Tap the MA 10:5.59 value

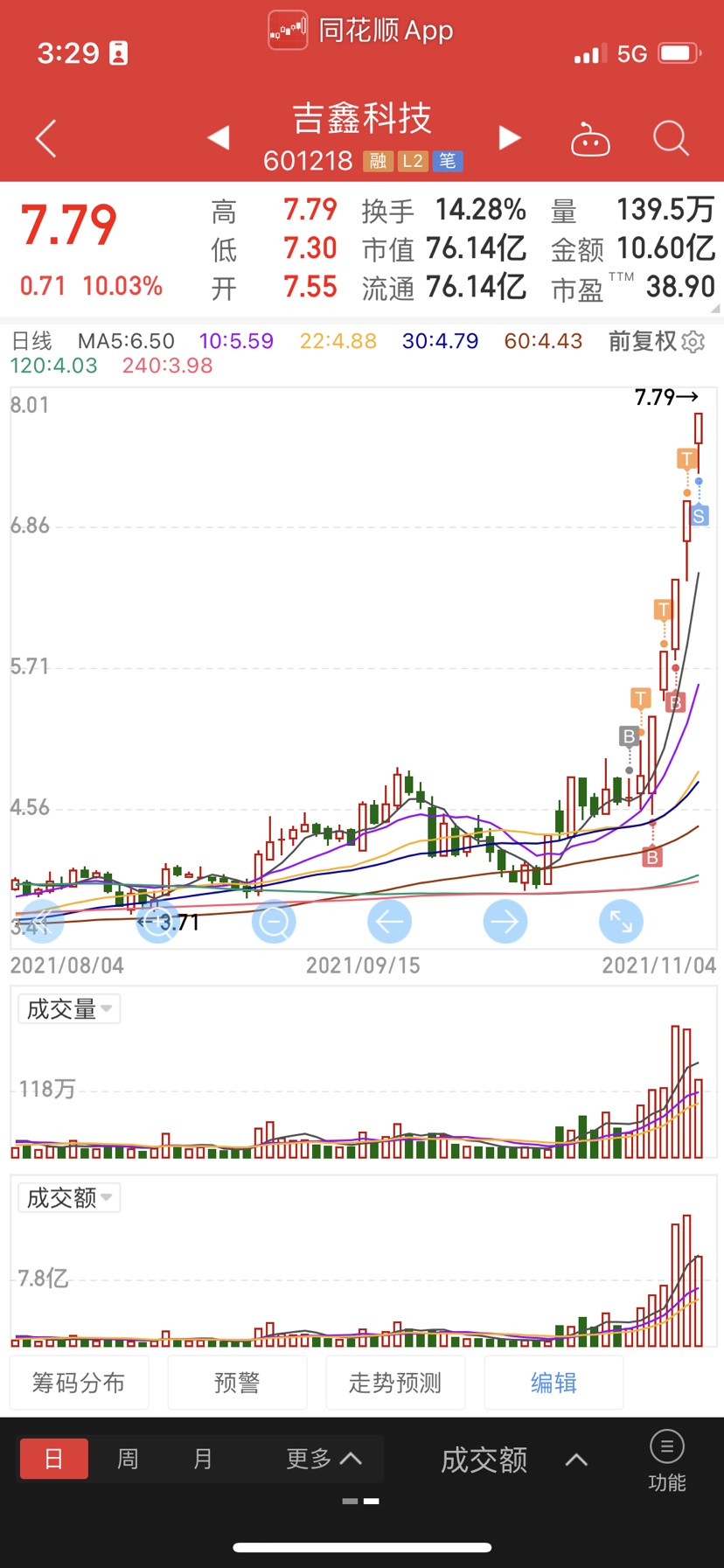(x=236, y=341)
